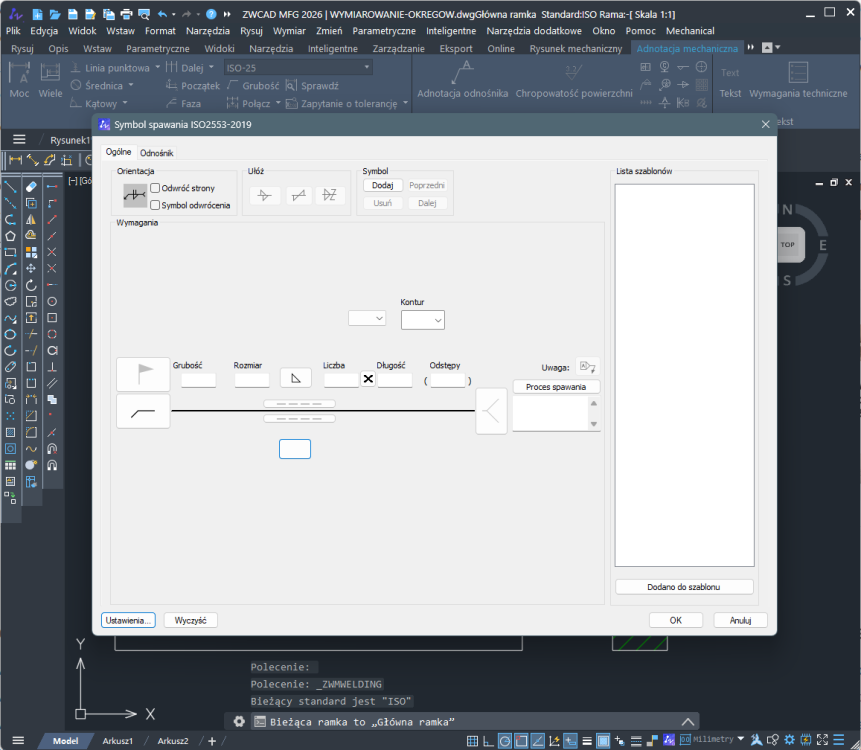The height and width of the screenshot is (750, 861).
Task: Click the Dodaj symbol button
Action: click(383, 186)
